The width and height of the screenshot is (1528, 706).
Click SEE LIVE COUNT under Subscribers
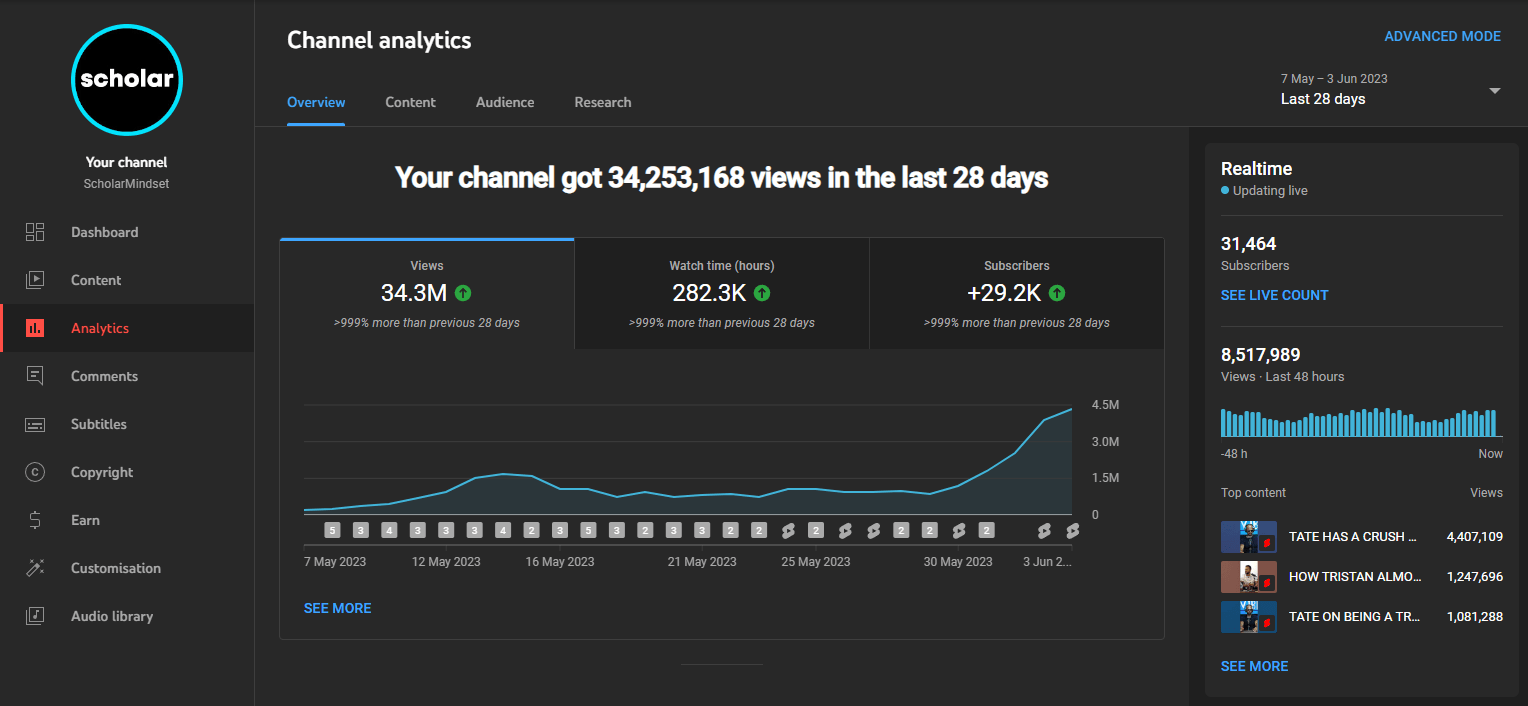1274,295
